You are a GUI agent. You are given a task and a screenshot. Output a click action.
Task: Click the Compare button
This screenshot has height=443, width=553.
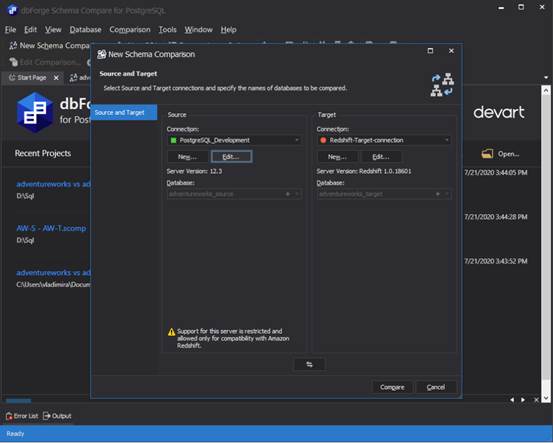[392, 387]
